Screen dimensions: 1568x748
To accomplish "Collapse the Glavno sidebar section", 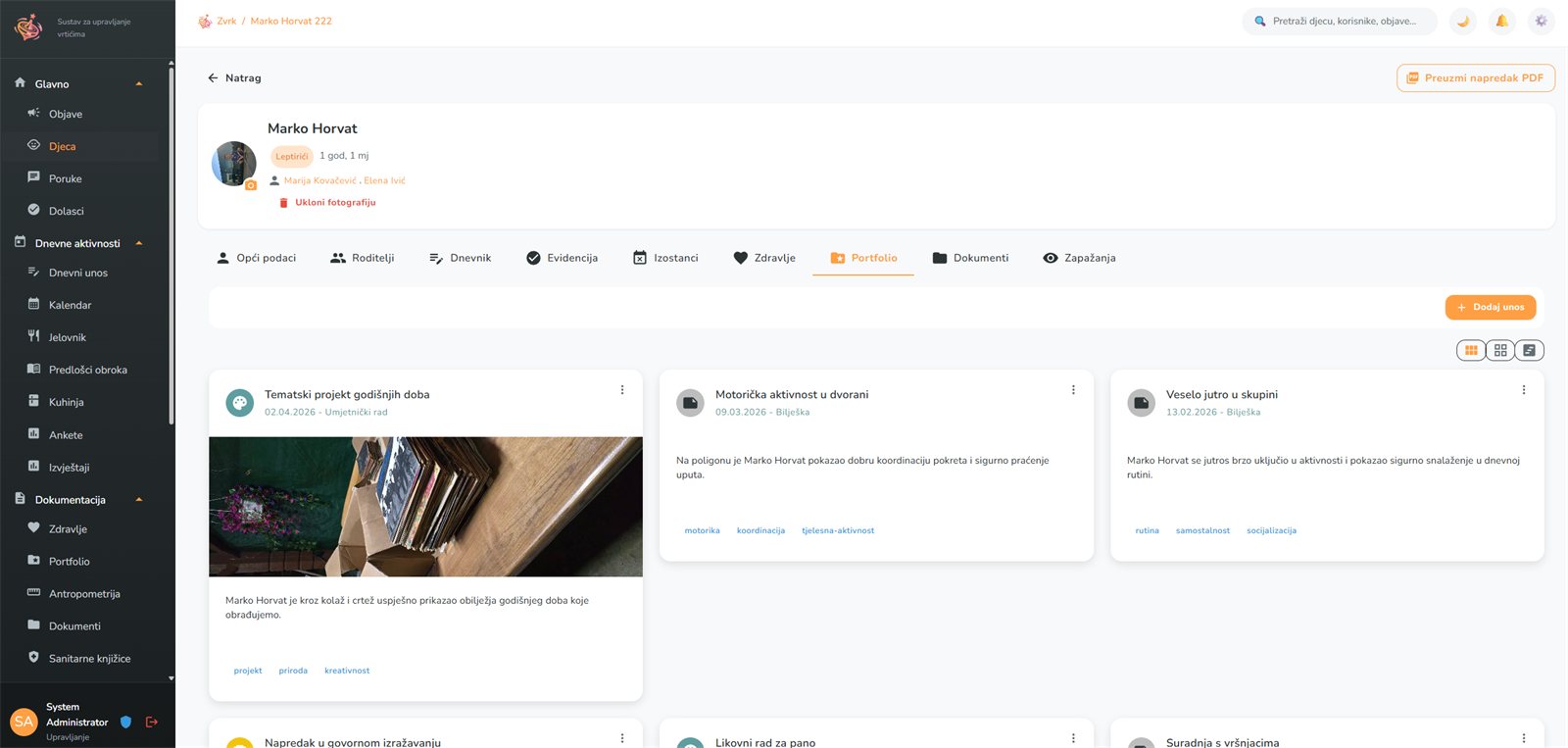I will (x=139, y=84).
